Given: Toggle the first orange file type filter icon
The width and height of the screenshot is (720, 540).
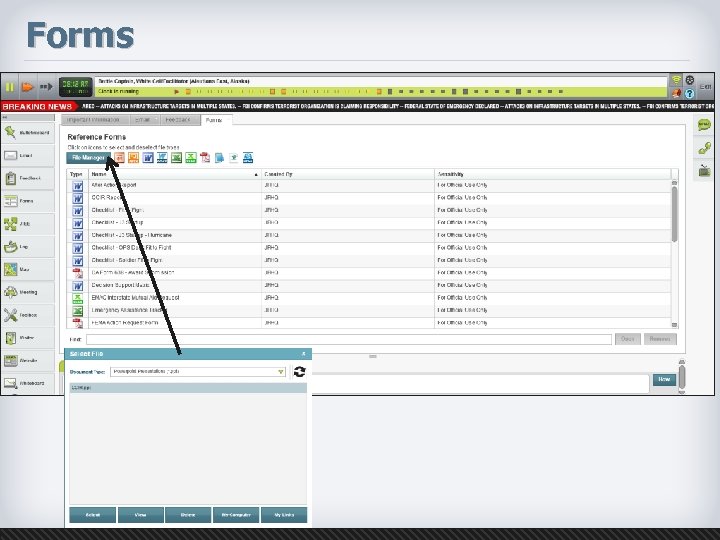Looking at the screenshot, I should tap(119, 158).
